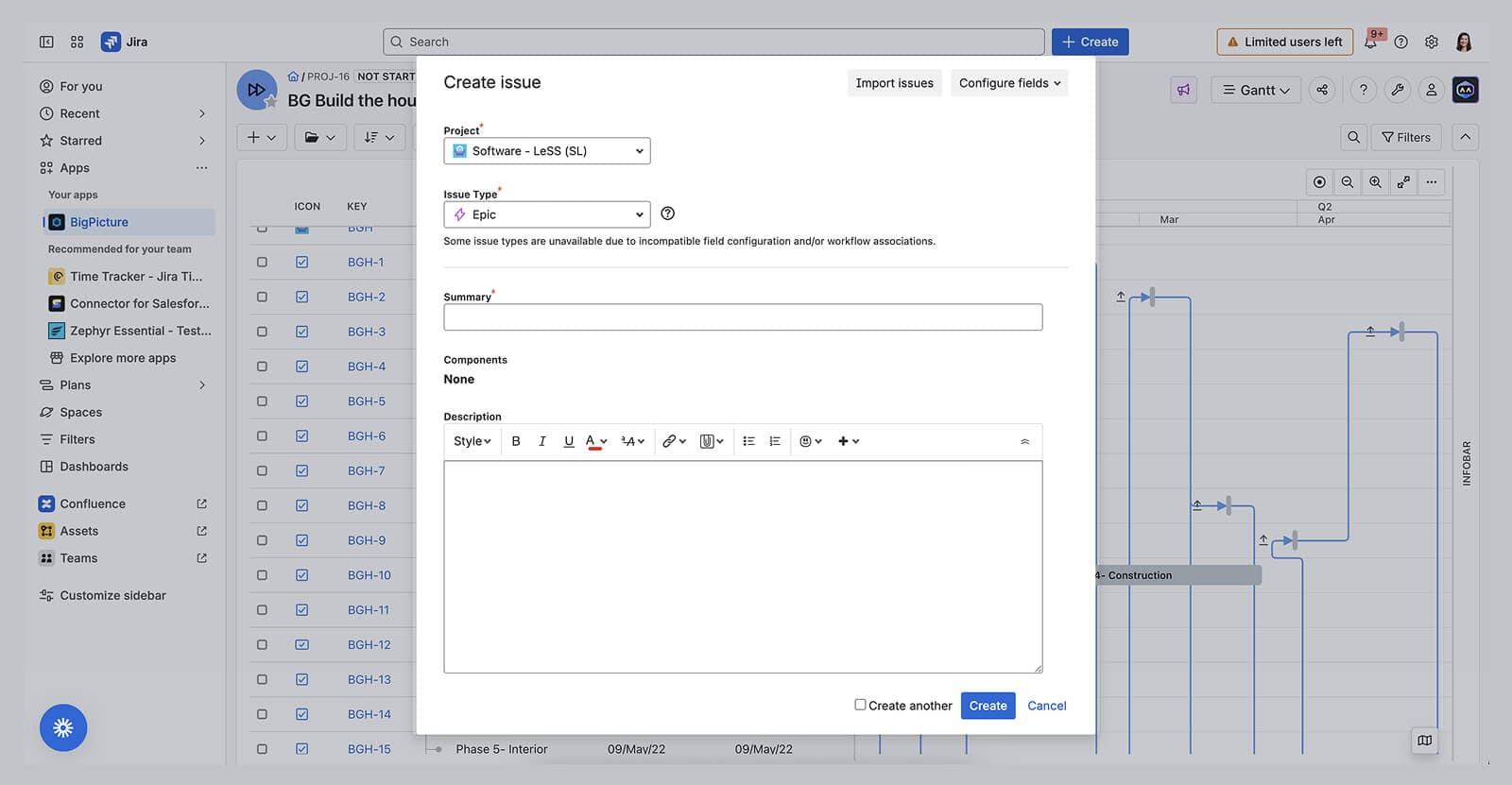Open the Configure fields dropdown
The image size is (1512, 785).
click(x=1009, y=83)
